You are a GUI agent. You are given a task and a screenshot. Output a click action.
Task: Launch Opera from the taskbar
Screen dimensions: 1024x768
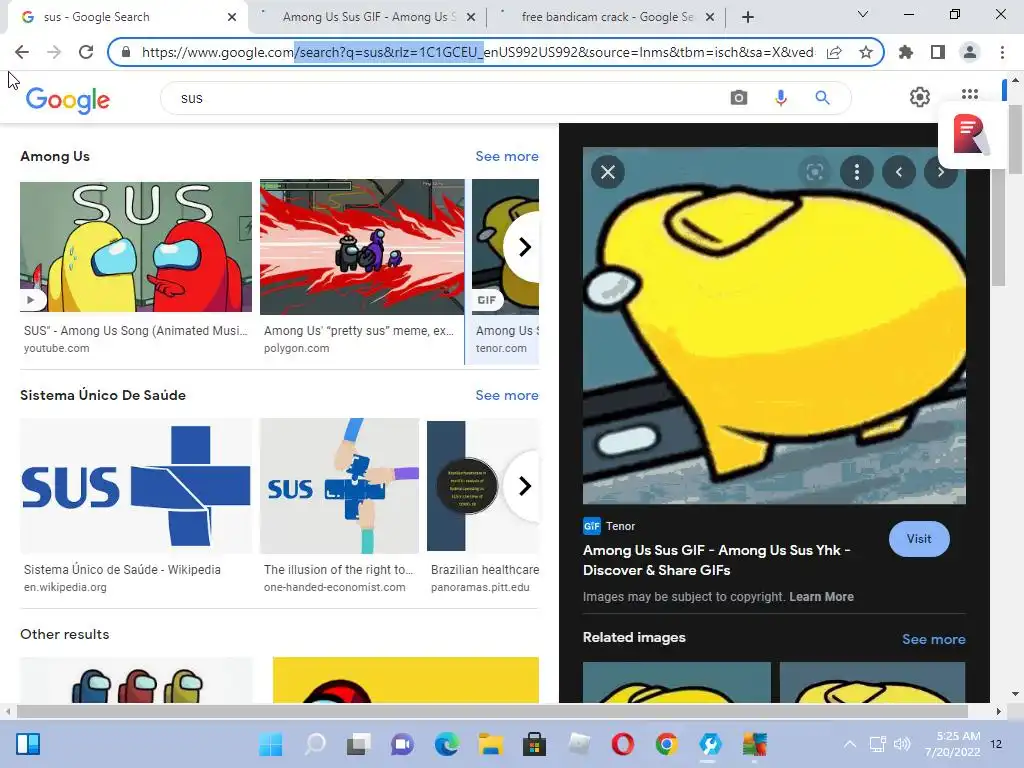point(623,744)
